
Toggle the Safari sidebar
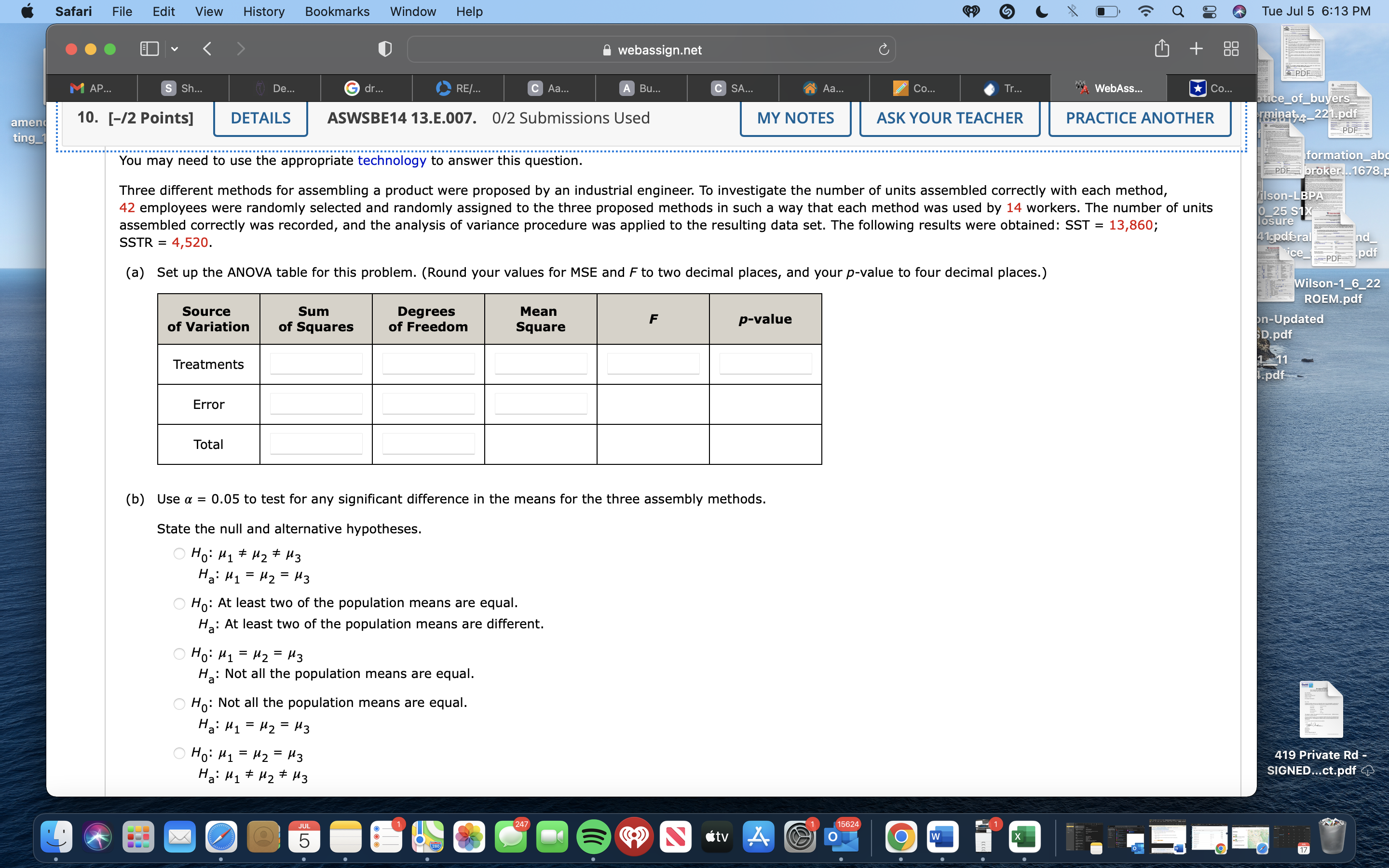[x=148, y=49]
